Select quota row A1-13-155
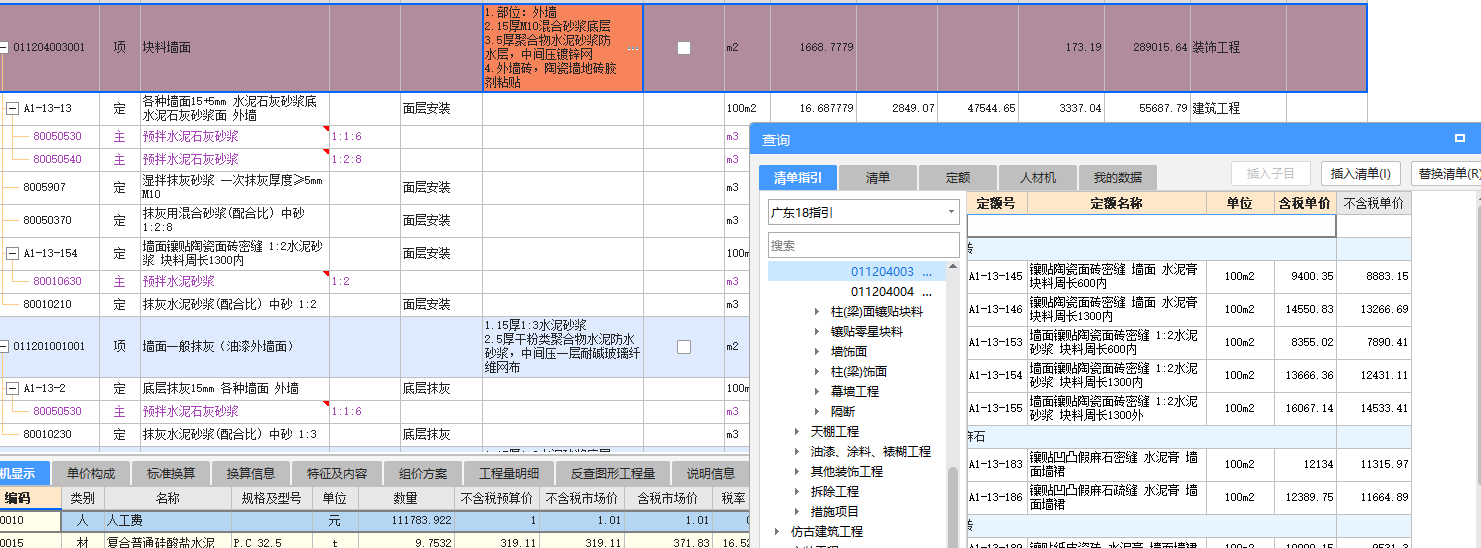The height and width of the screenshot is (548, 1481). pos(1189,408)
